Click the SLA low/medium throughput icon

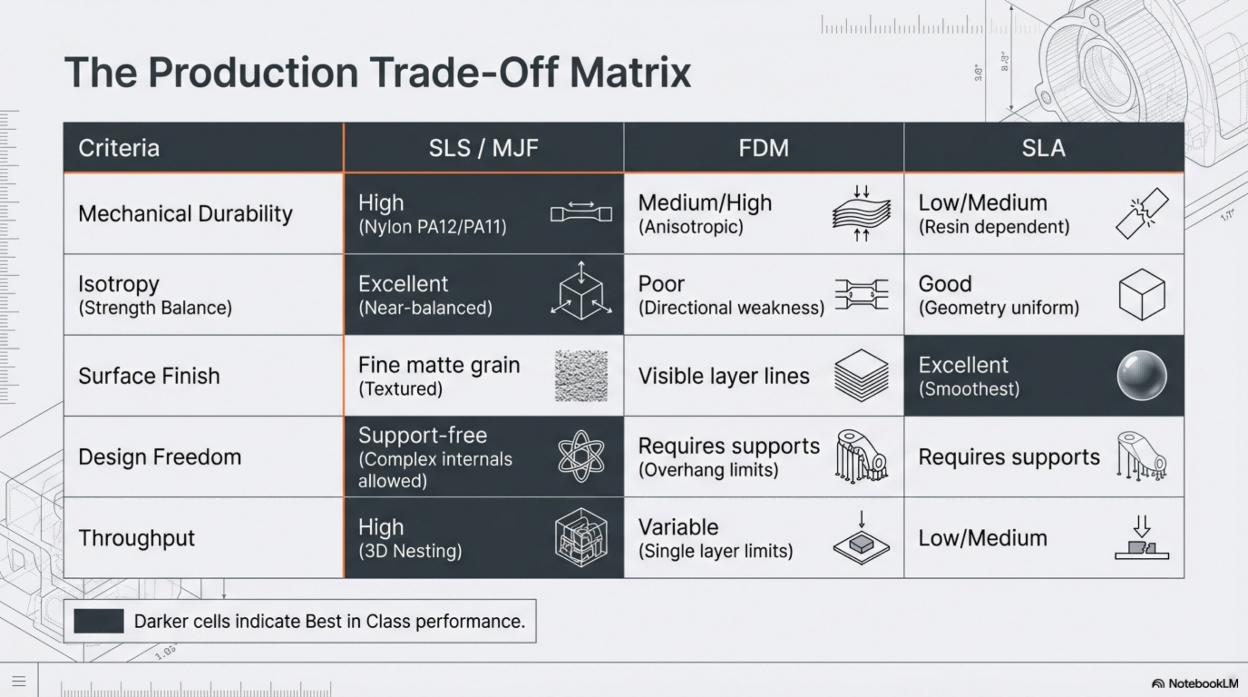[x=1141, y=538]
